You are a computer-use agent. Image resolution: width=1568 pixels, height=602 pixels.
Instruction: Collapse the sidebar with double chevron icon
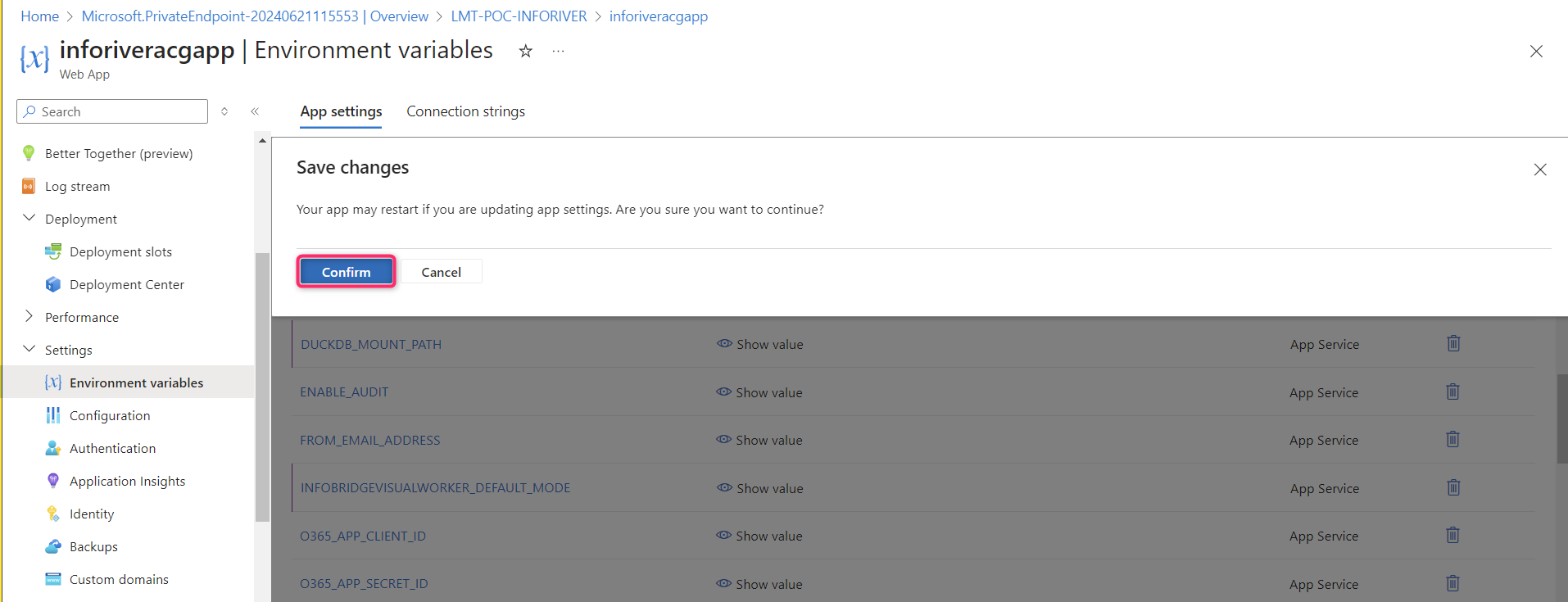tap(255, 111)
